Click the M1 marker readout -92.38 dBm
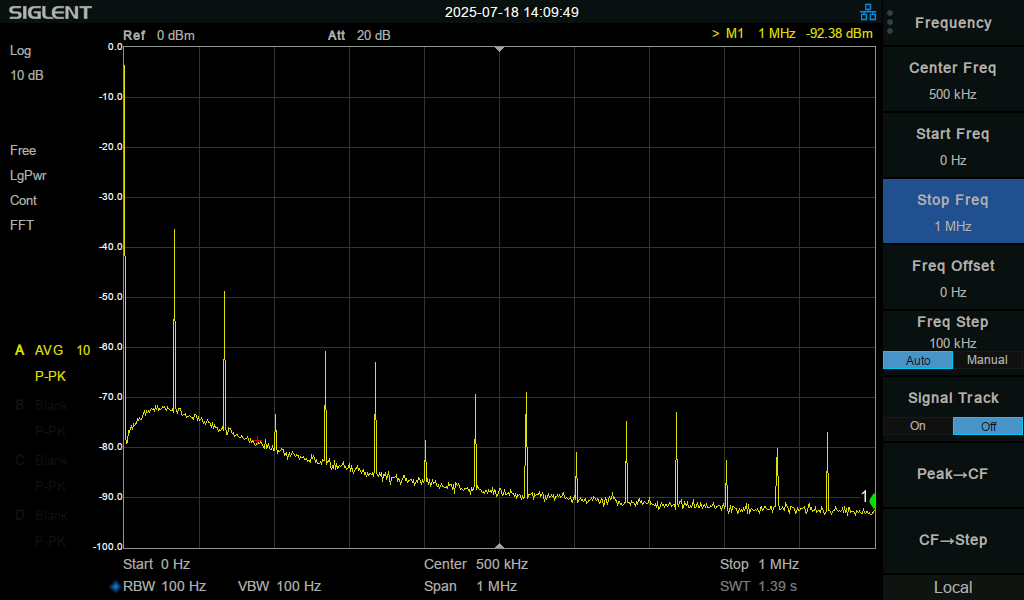The width and height of the screenshot is (1024, 600). coord(792,33)
